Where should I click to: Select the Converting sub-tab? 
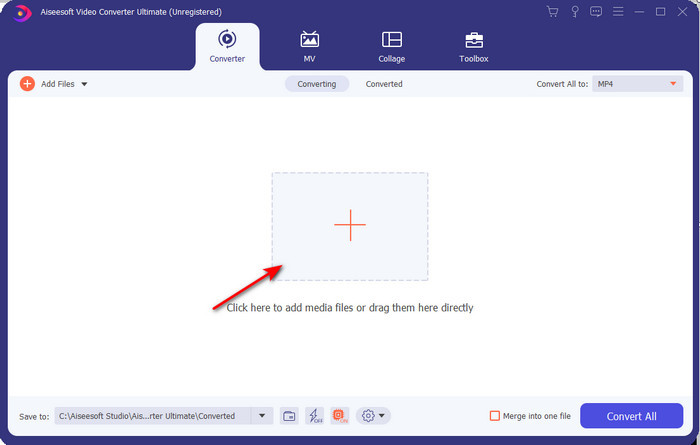(317, 84)
